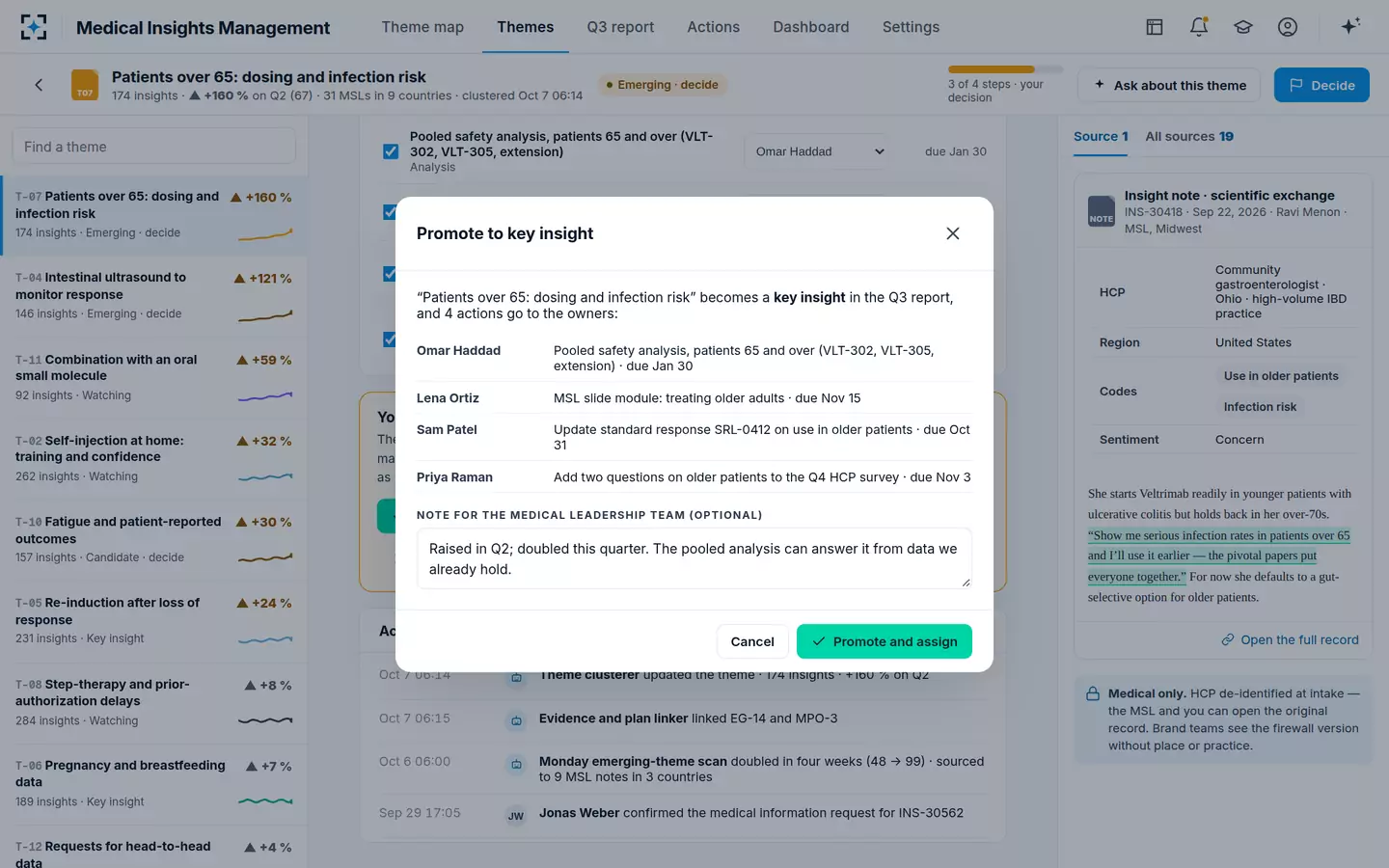Viewport: 1389px width, 868px height.
Task: Click the JW avatar for Jonas Weber
Action: pyautogui.click(x=516, y=816)
